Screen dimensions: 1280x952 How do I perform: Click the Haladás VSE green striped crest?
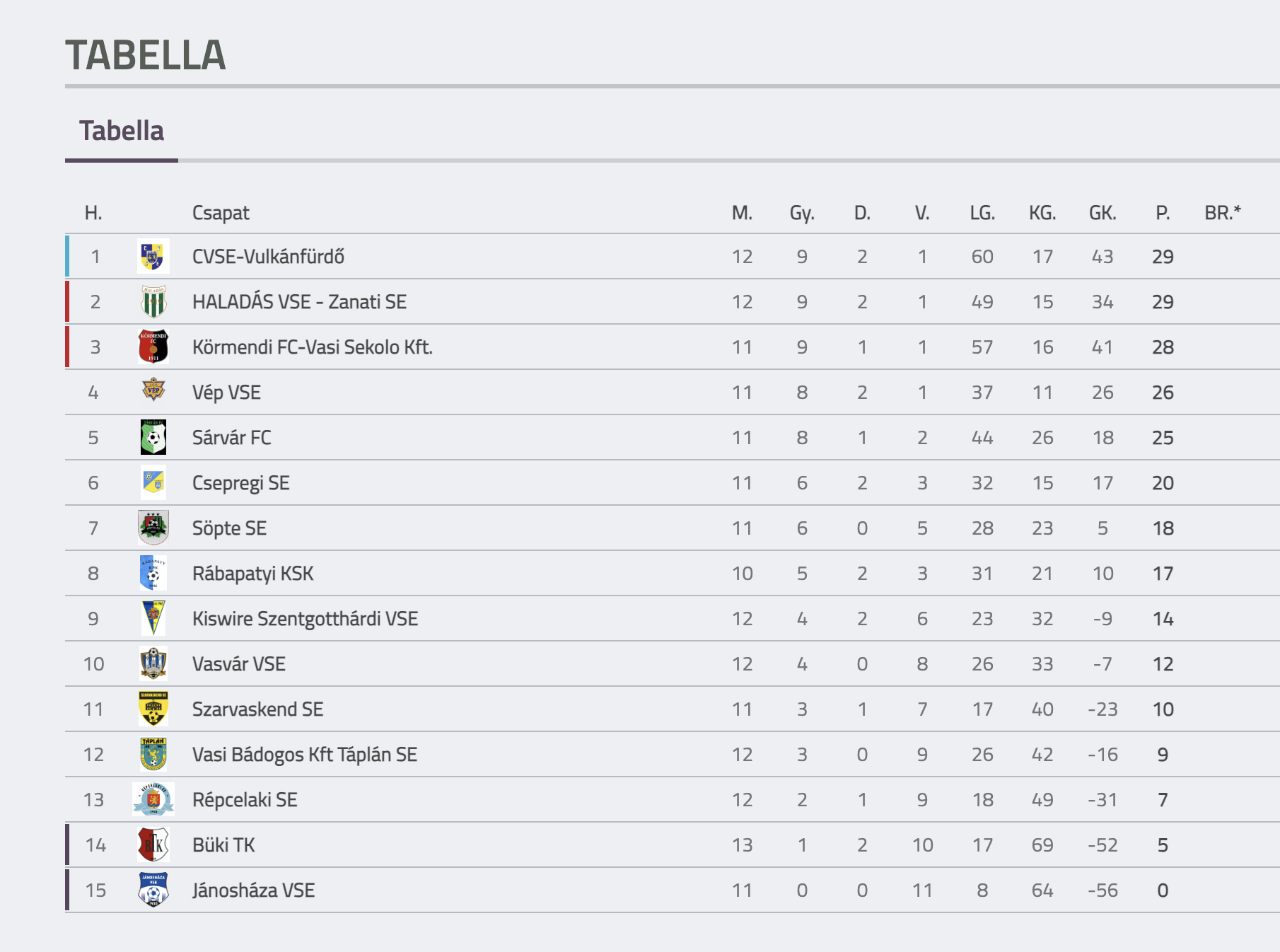(153, 302)
